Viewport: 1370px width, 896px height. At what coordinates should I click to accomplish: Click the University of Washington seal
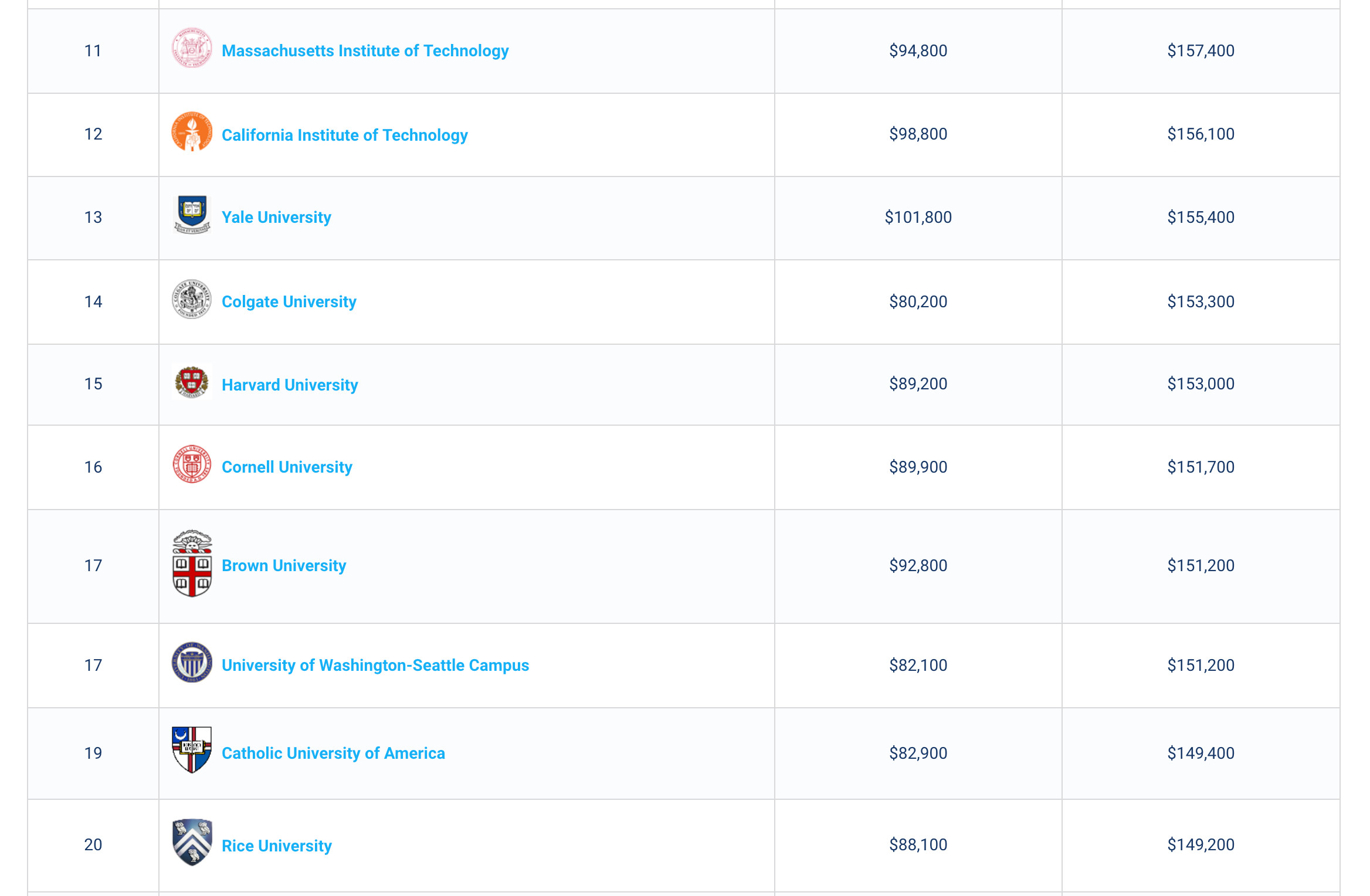coord(192,663)
